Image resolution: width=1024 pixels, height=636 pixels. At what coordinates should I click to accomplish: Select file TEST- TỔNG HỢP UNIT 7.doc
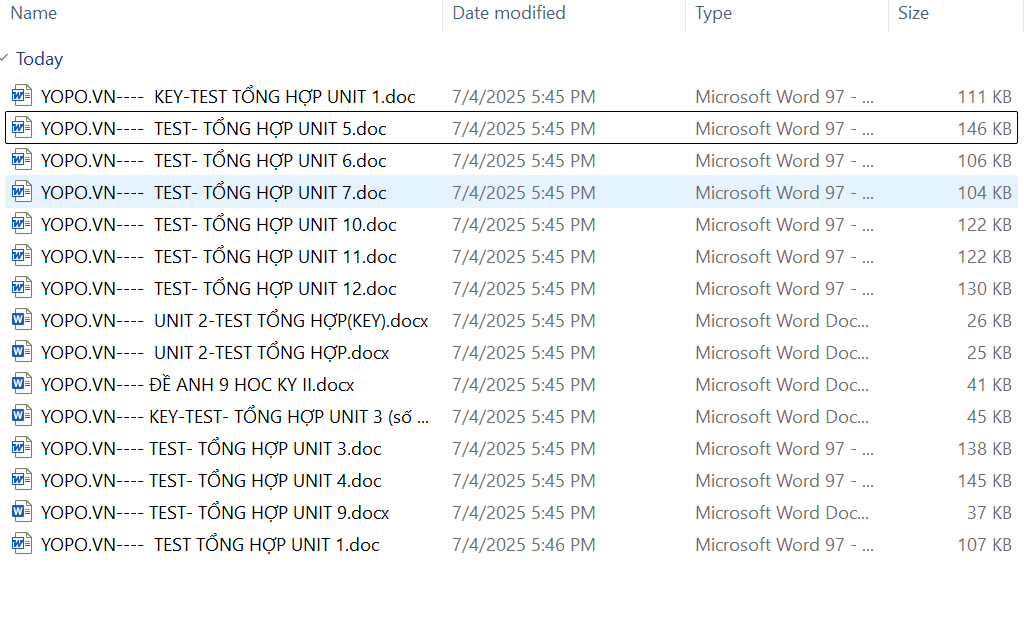tap(213, 193)
